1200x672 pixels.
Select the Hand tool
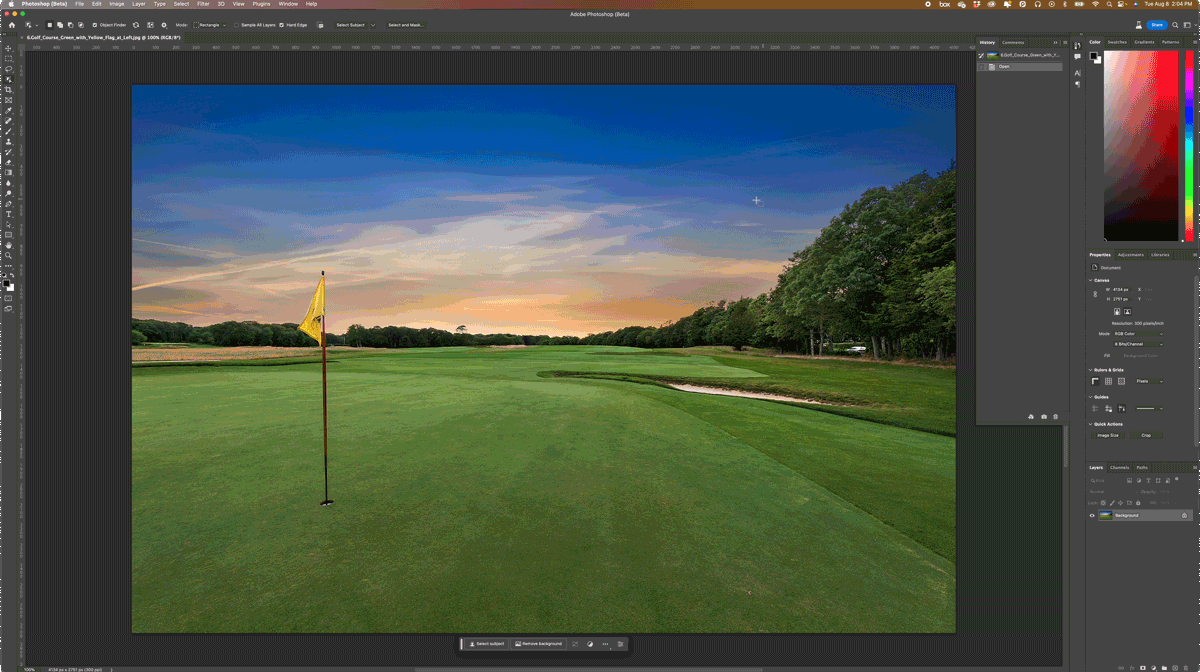point(8,244)
